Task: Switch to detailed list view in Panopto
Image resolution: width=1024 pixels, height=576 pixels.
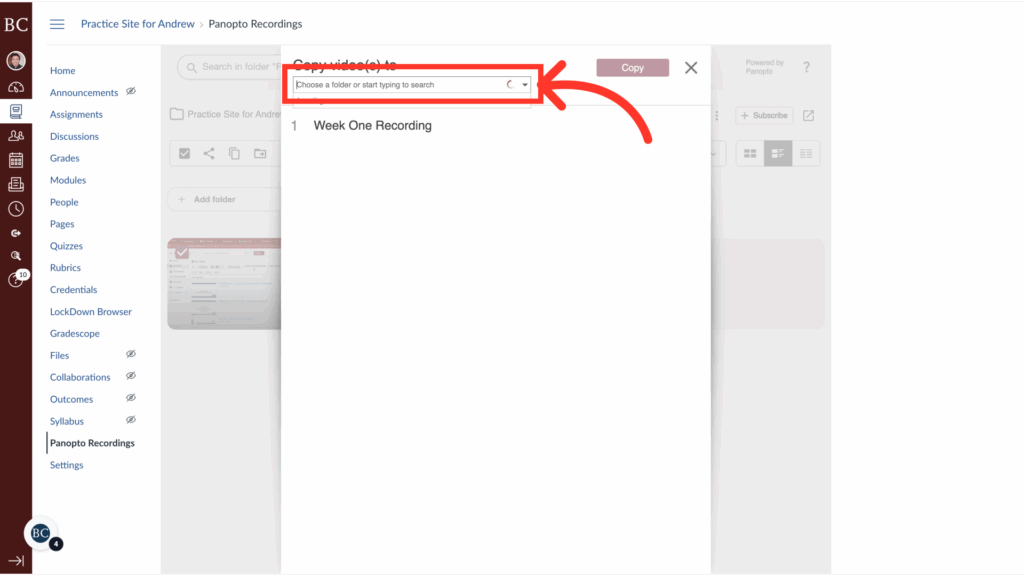Action: [x=806, y=152]
